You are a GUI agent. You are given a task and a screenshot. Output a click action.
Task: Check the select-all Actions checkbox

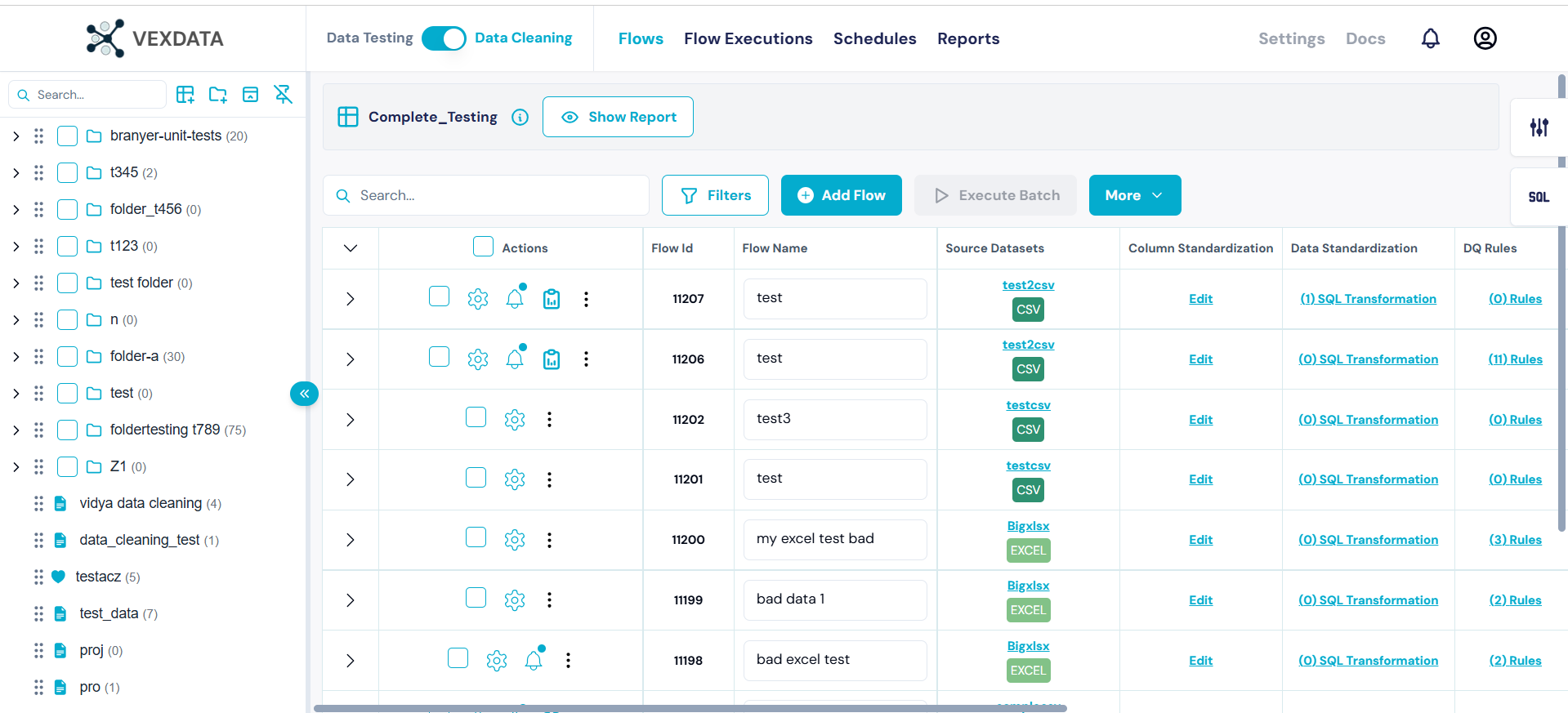point(483,247)
